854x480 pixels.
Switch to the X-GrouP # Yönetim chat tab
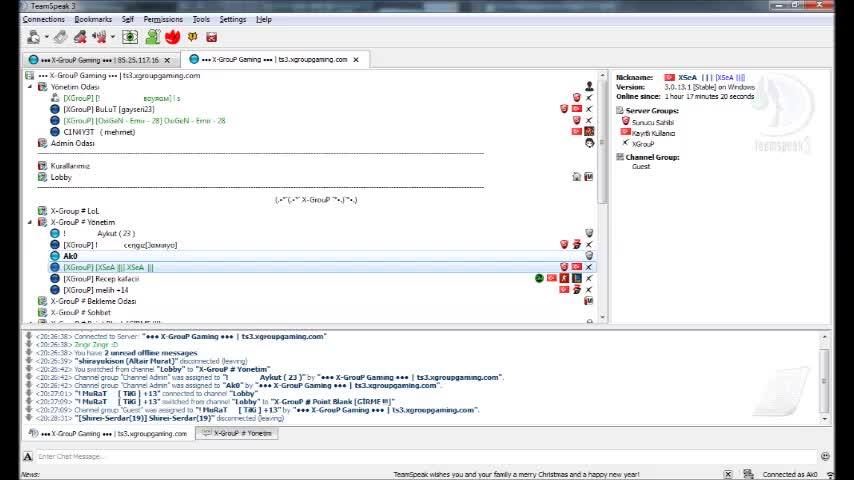point(237,433)
